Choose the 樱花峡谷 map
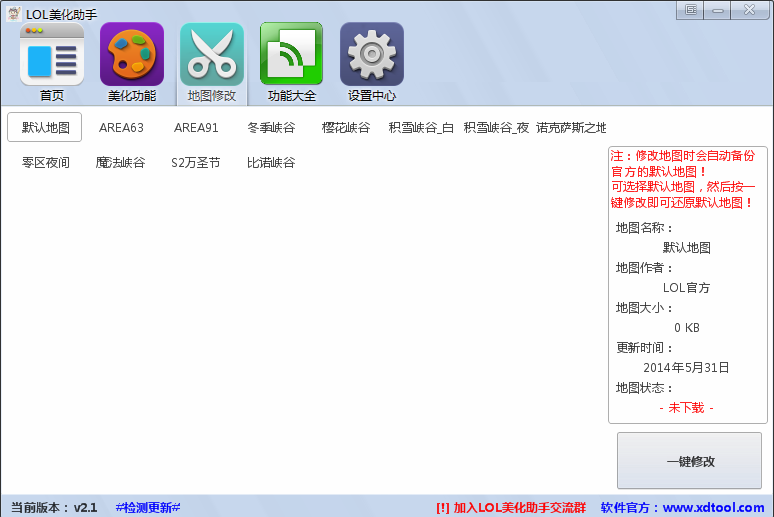Image resolution: width=774 pixels, height=517 pixels. 346,128
